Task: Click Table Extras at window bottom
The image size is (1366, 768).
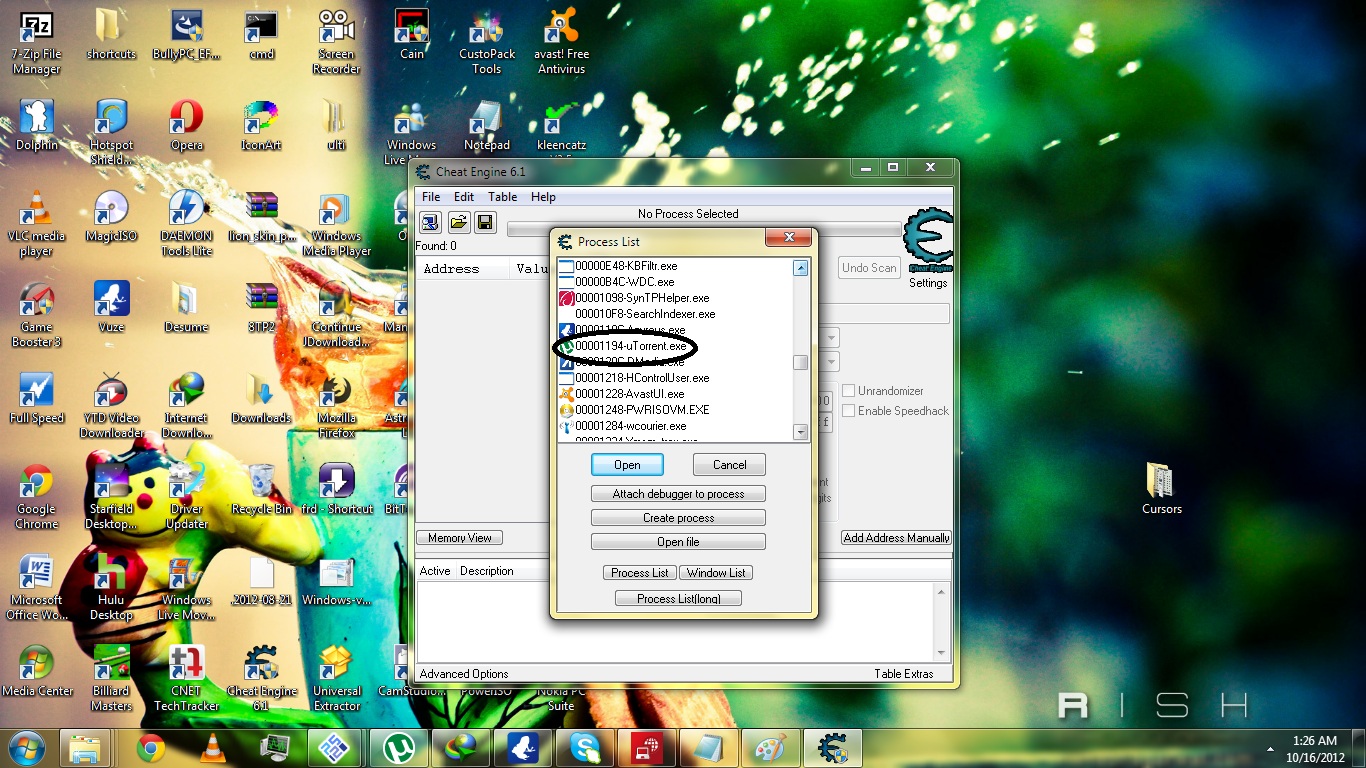Action: [x=904, y=674]
